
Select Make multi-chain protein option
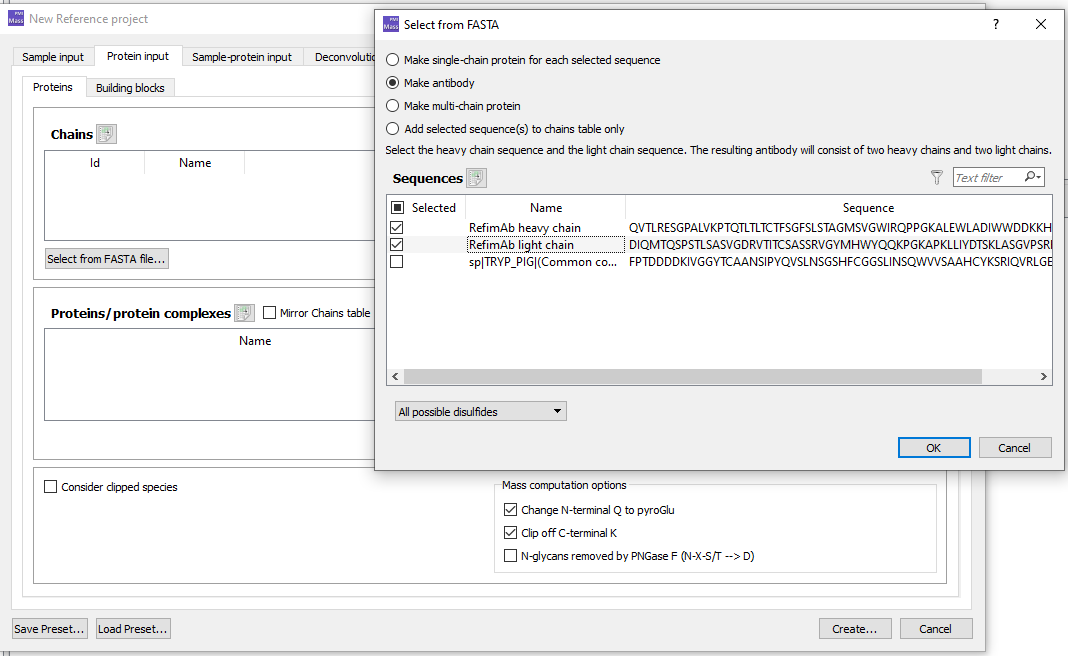click(392, 106)
